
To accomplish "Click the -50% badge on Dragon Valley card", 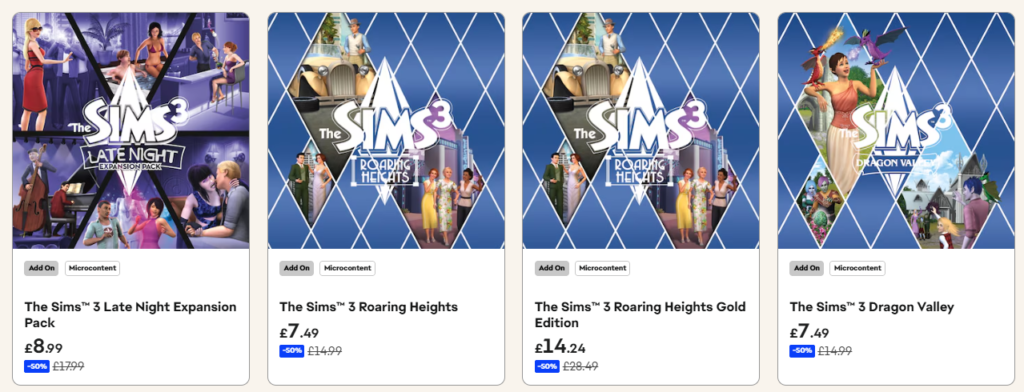I will (x=802, y=351).
